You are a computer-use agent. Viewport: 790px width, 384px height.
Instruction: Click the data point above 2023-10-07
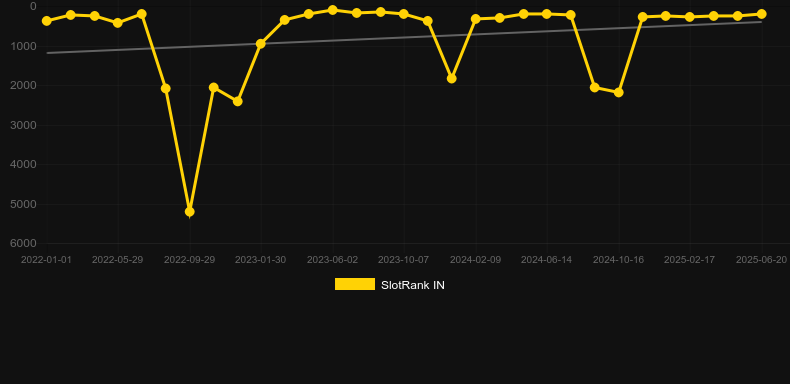pos(404,14)
